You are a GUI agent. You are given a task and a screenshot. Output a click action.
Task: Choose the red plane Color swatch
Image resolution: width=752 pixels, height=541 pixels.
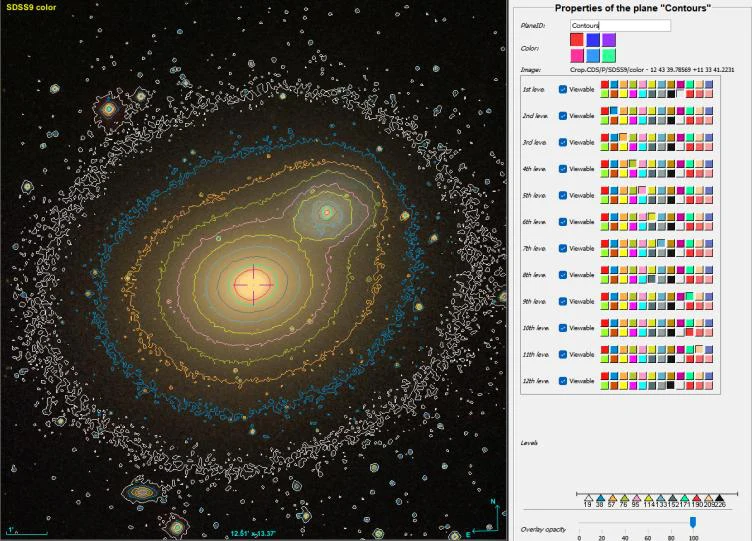click(577, 39)
